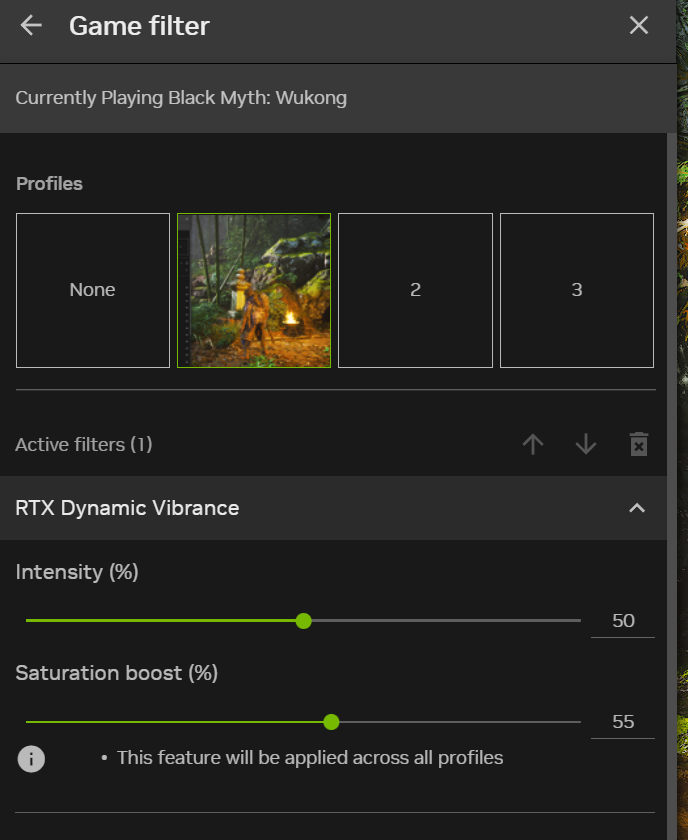The image size is (688, 840).
Task: Move active filter up with arrow icon
Action: tap(533, 444)
